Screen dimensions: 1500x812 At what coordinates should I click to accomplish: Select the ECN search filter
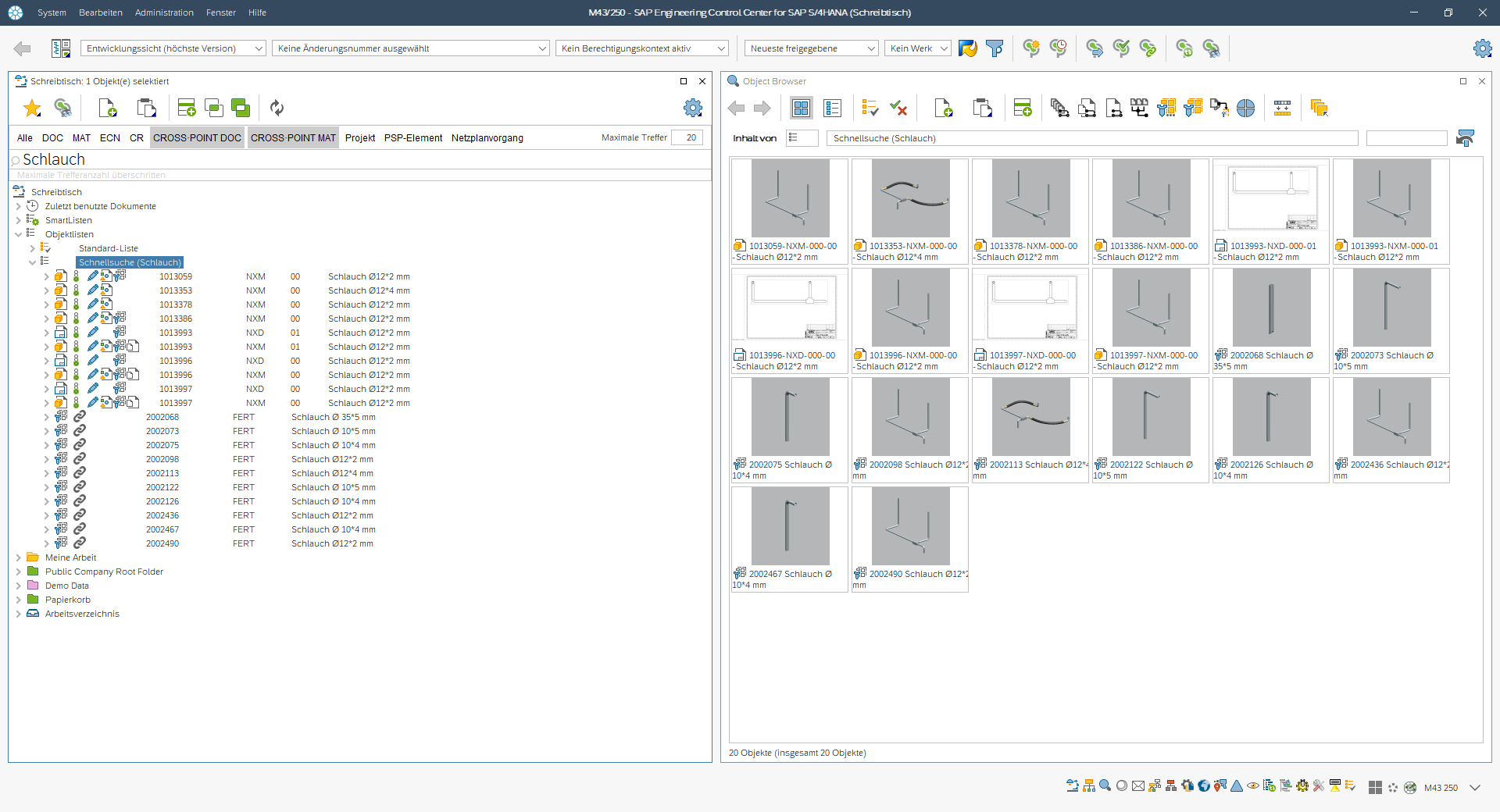coord(110,137)
